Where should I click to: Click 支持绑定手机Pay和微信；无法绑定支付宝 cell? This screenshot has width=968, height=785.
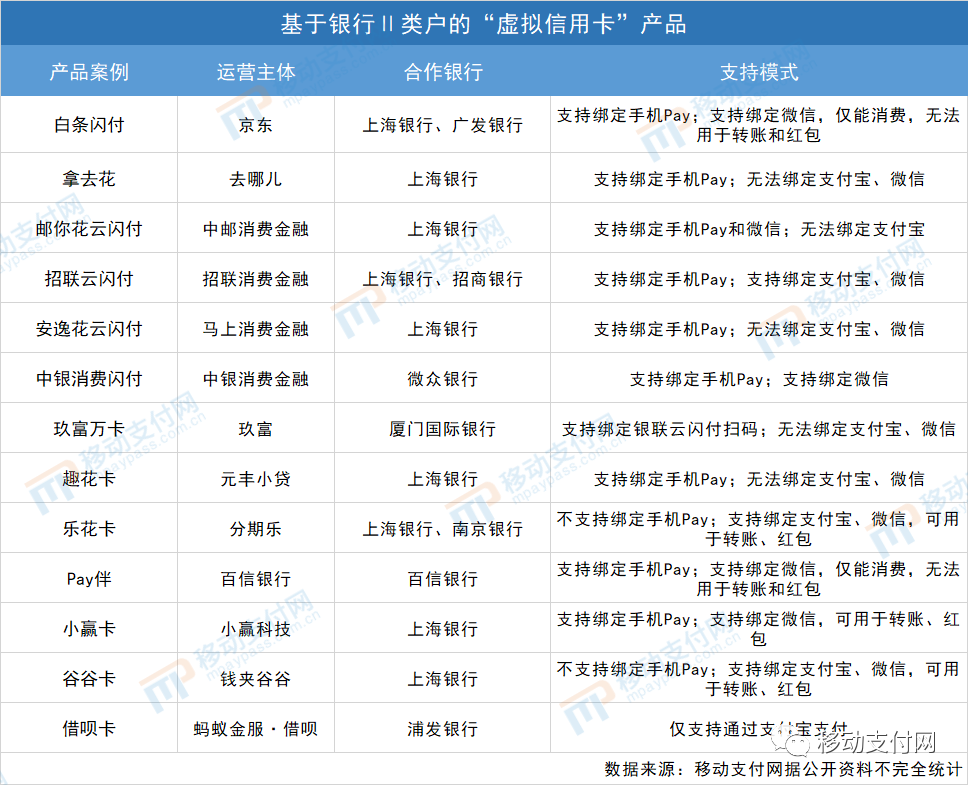759,229
